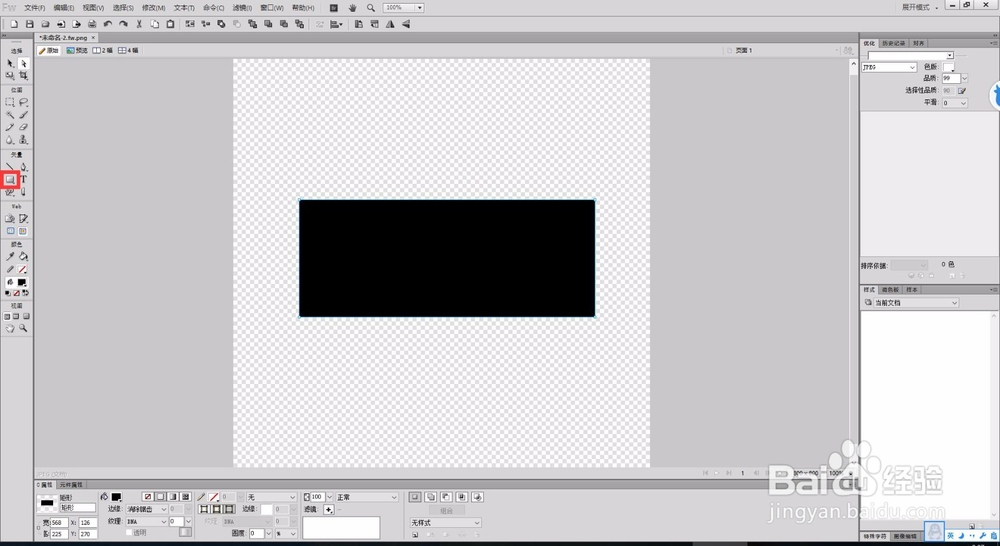Switch to the 4-Up view tab
This screenshot has width=1000, height=546.
[128, 50]
